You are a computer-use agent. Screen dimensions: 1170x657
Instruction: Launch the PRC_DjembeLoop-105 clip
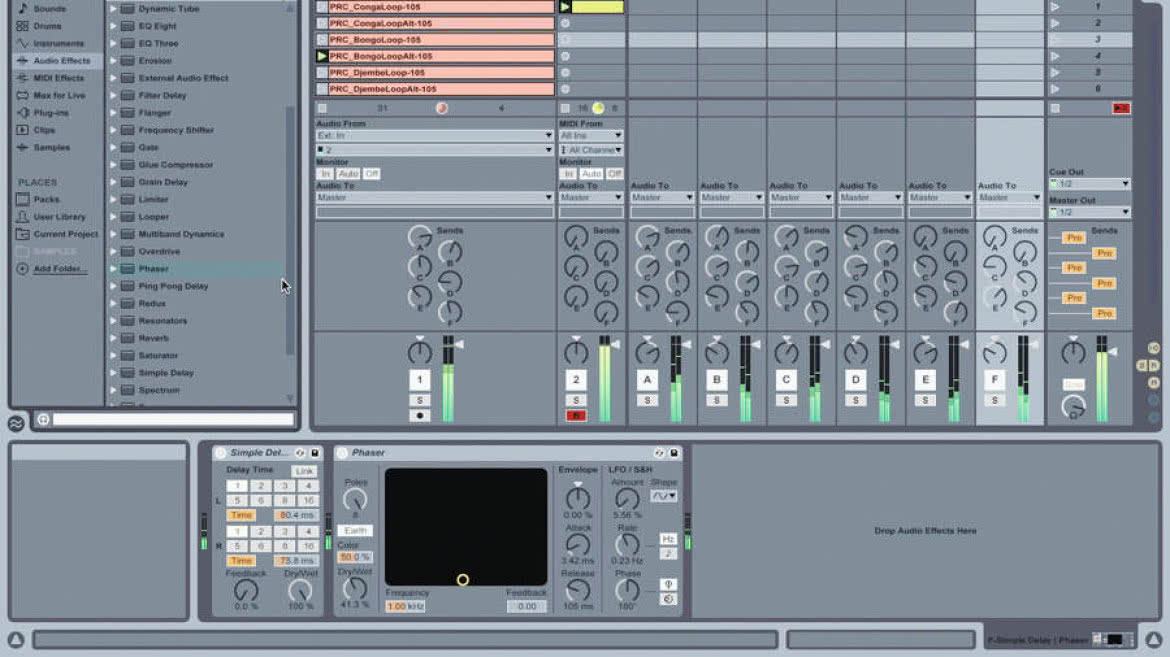[x=322, y=72]
